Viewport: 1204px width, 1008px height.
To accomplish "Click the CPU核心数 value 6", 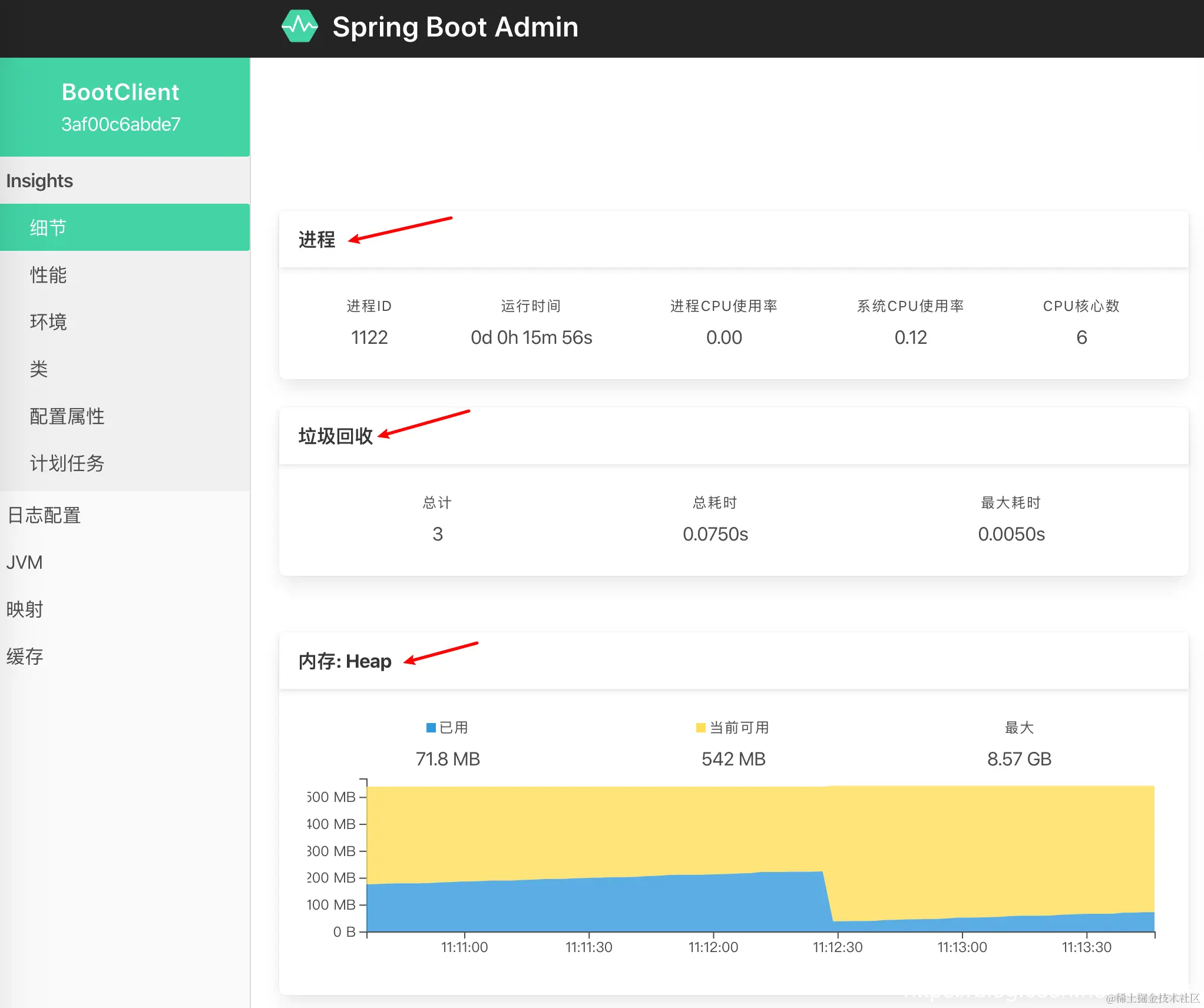I will tap(1081, 337).
